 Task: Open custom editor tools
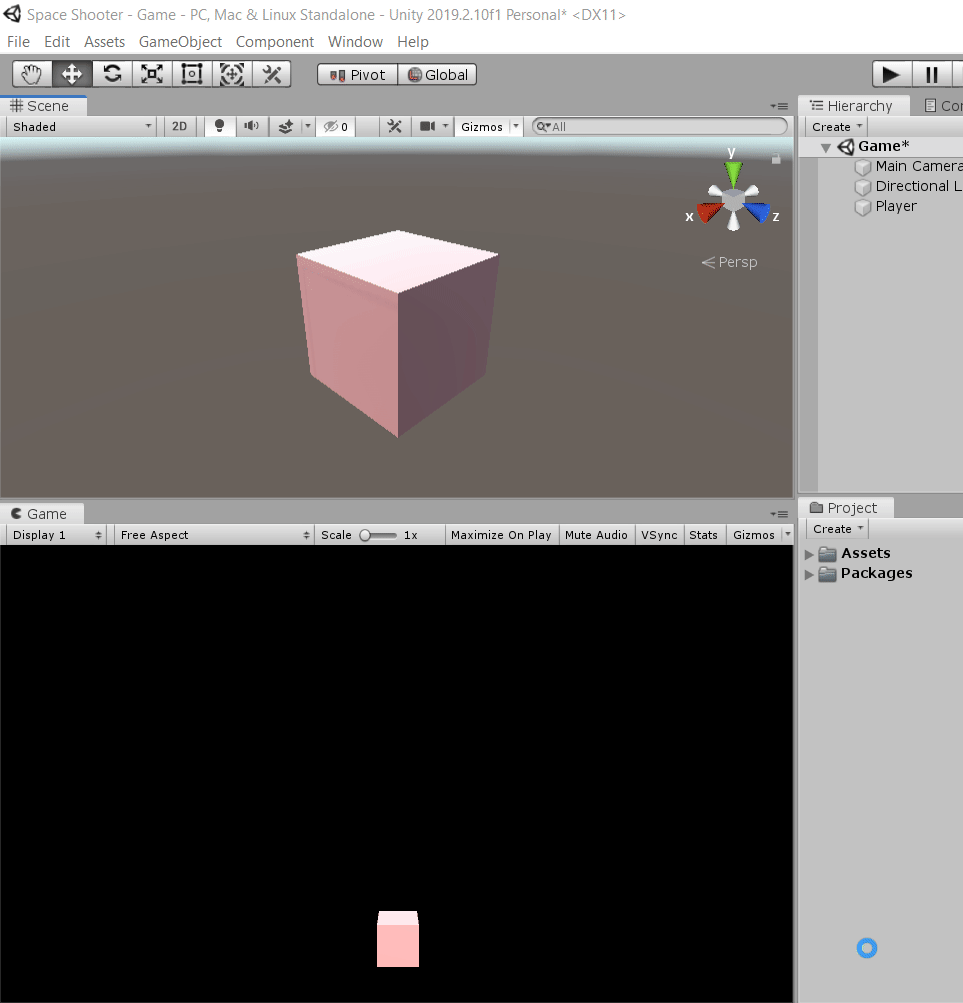click(272, 74)
